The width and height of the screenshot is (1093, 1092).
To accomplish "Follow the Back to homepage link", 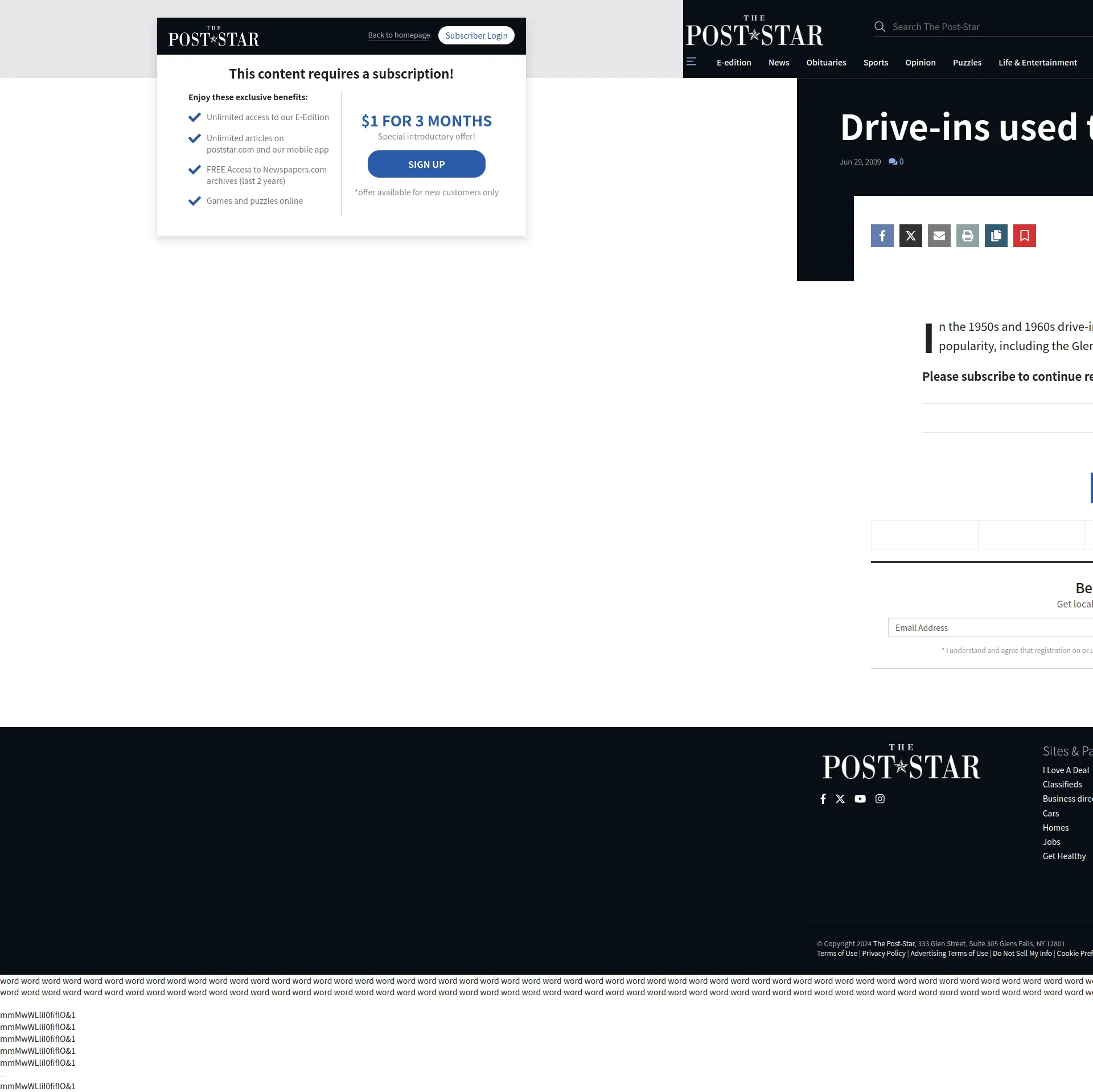I will [398, 35].
